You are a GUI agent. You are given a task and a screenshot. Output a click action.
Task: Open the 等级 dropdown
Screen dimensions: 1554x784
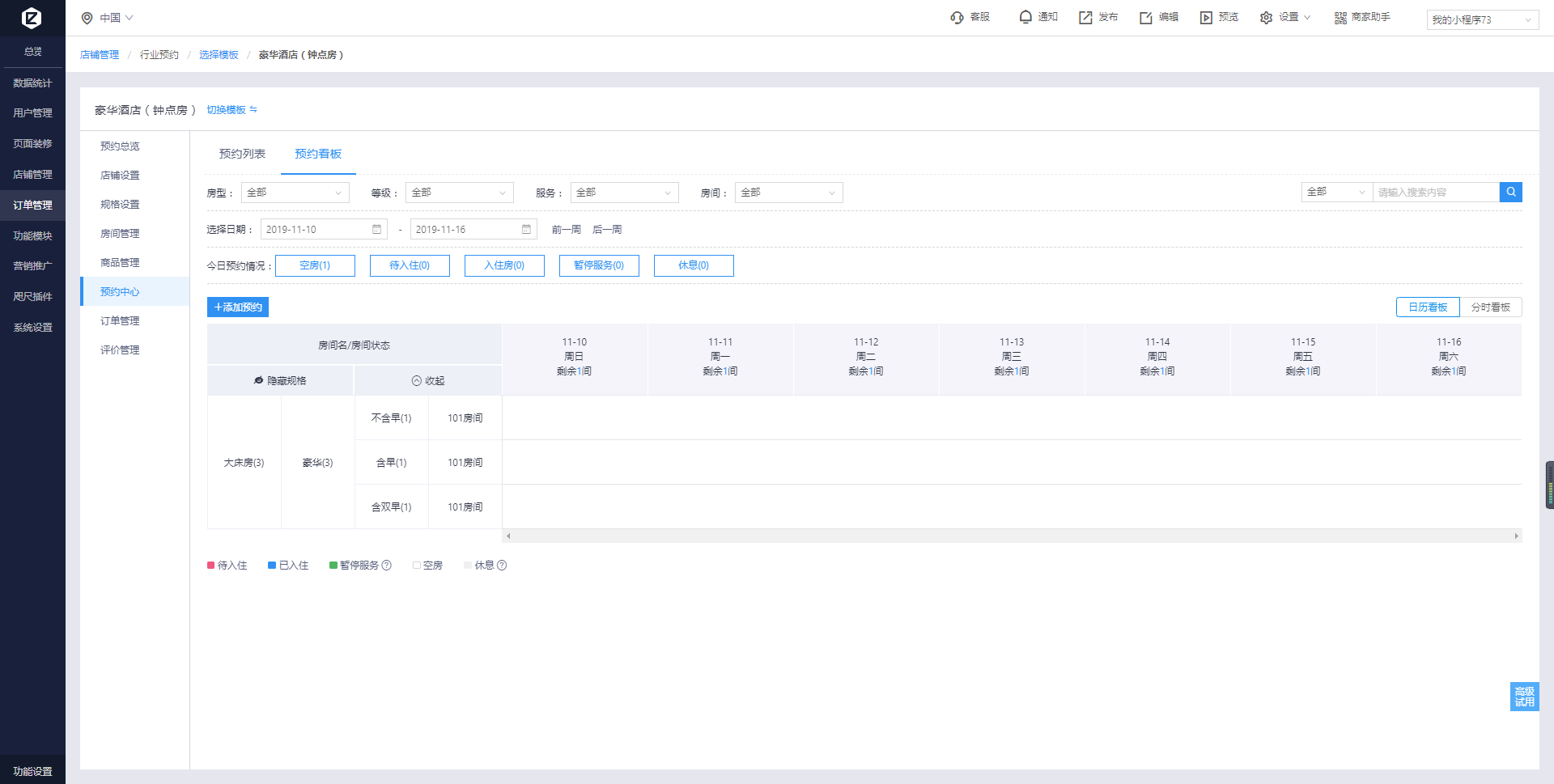pyautogui.click(x=460, y=193)
